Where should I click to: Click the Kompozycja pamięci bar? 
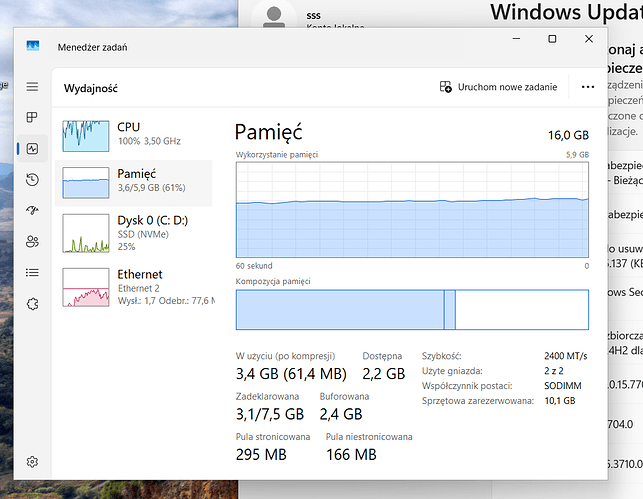click(x=412, y=309)
